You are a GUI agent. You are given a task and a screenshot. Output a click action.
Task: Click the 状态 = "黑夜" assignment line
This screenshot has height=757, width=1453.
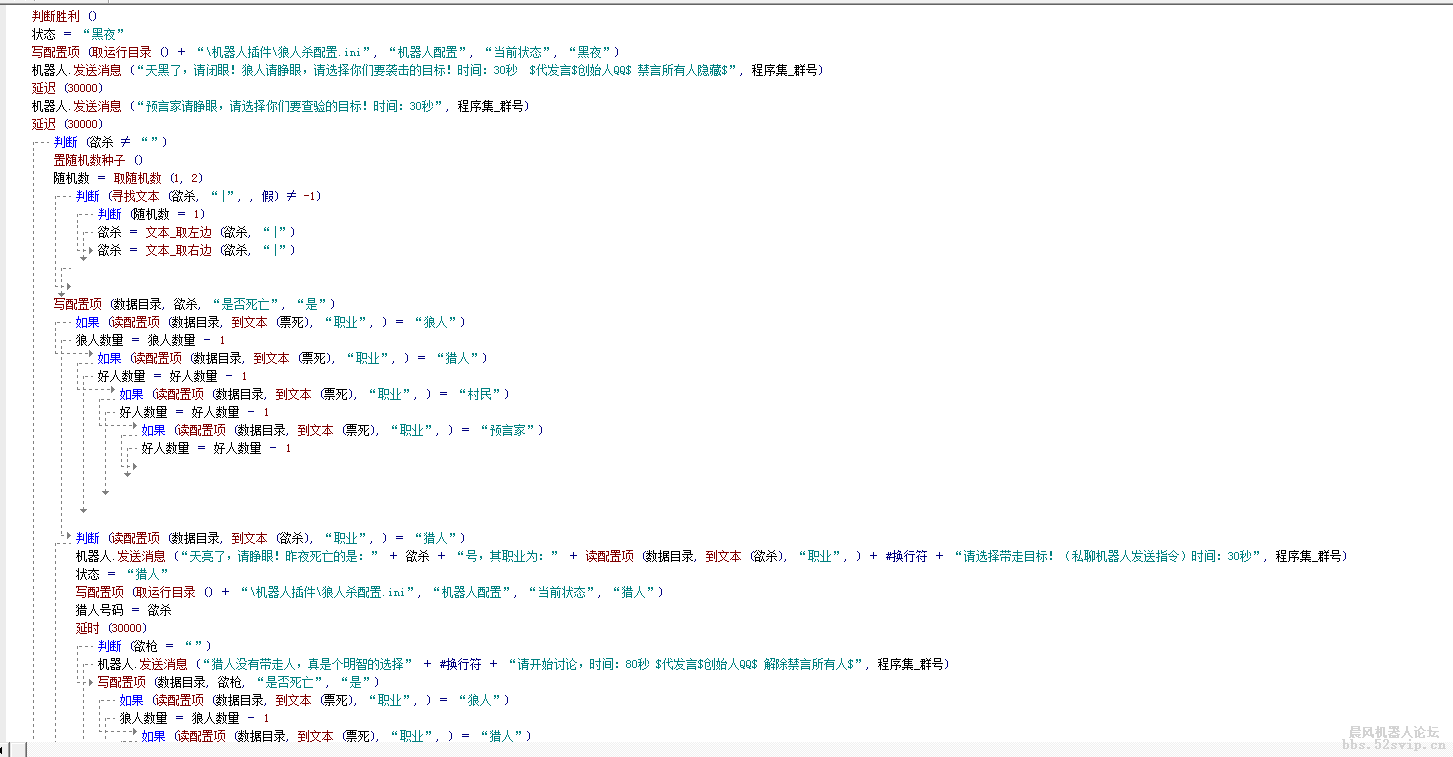coord(78,34)
